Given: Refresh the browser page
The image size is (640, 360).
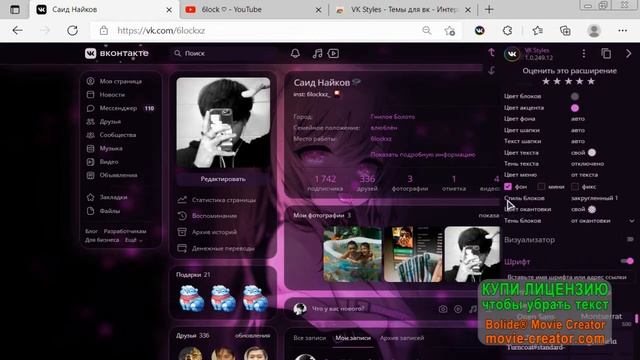Looking at the screenshot, I should coord(73,31).
